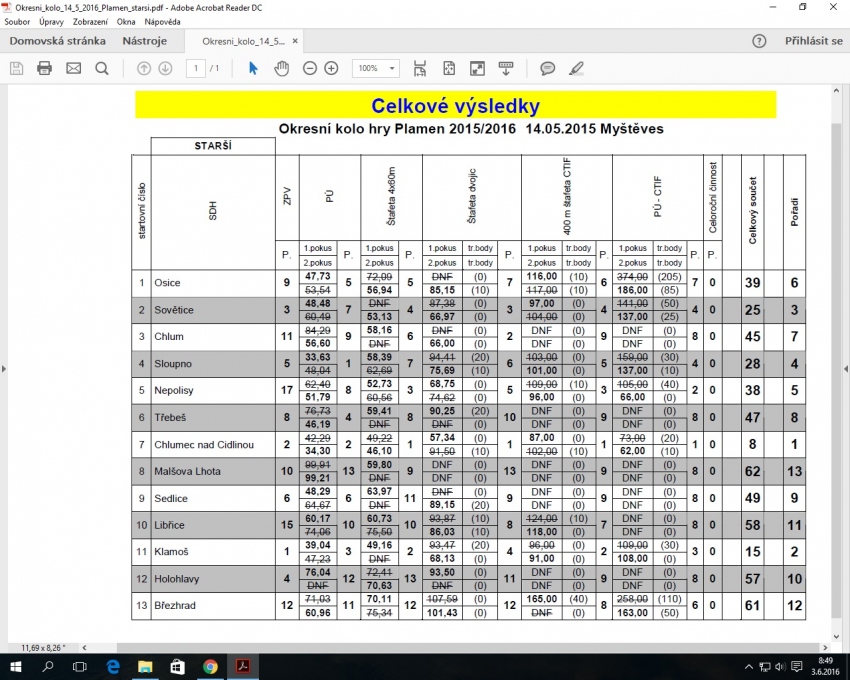Switch to Nástroje tab
The width and height of the screenshot is (850, 680).
[x=145, y=41]
